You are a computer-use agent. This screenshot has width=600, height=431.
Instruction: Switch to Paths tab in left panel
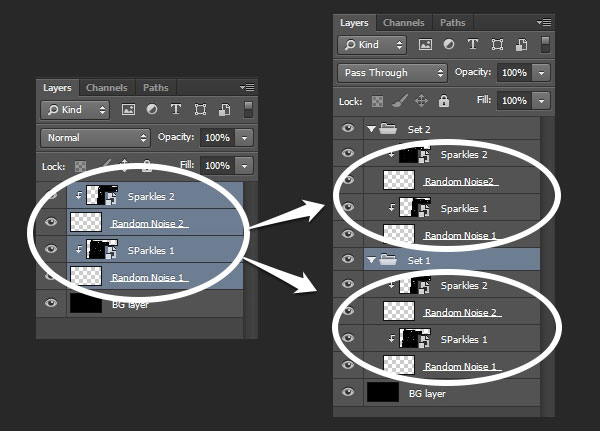(x=156, y=88)
